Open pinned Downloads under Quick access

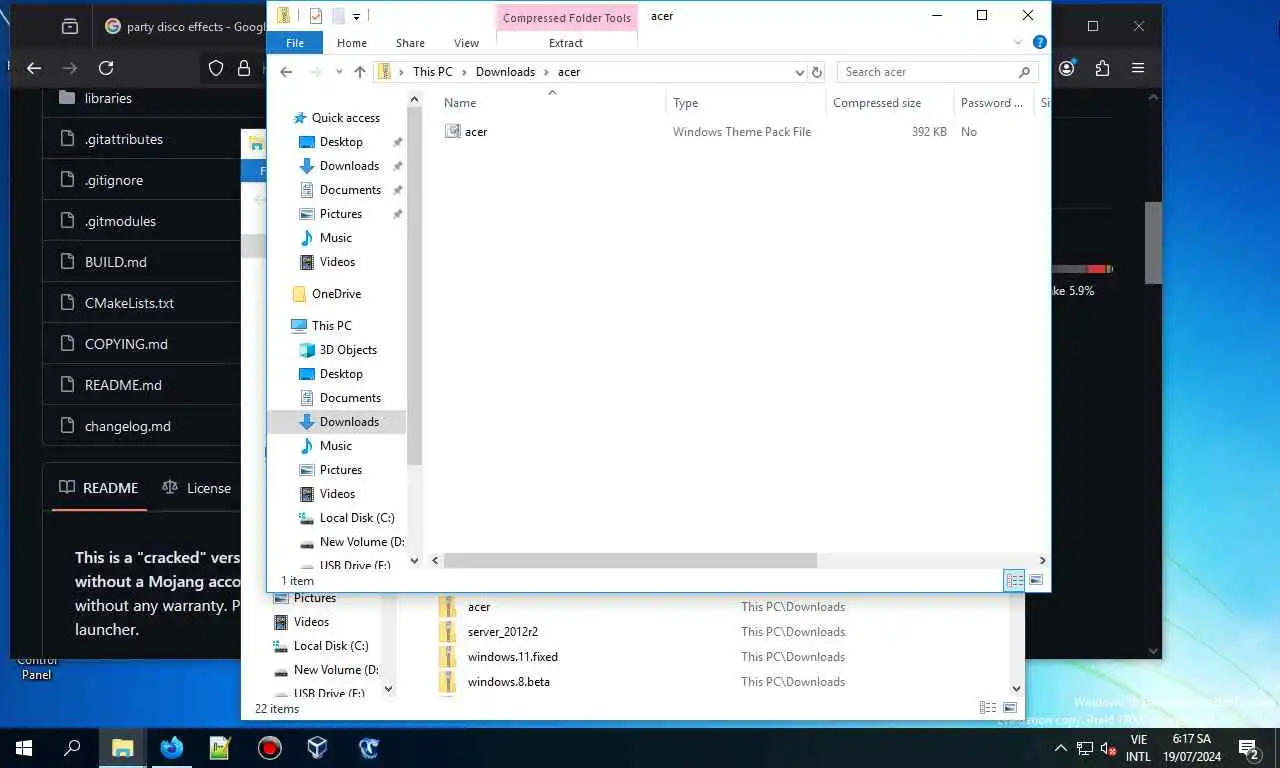pos(349,166)
